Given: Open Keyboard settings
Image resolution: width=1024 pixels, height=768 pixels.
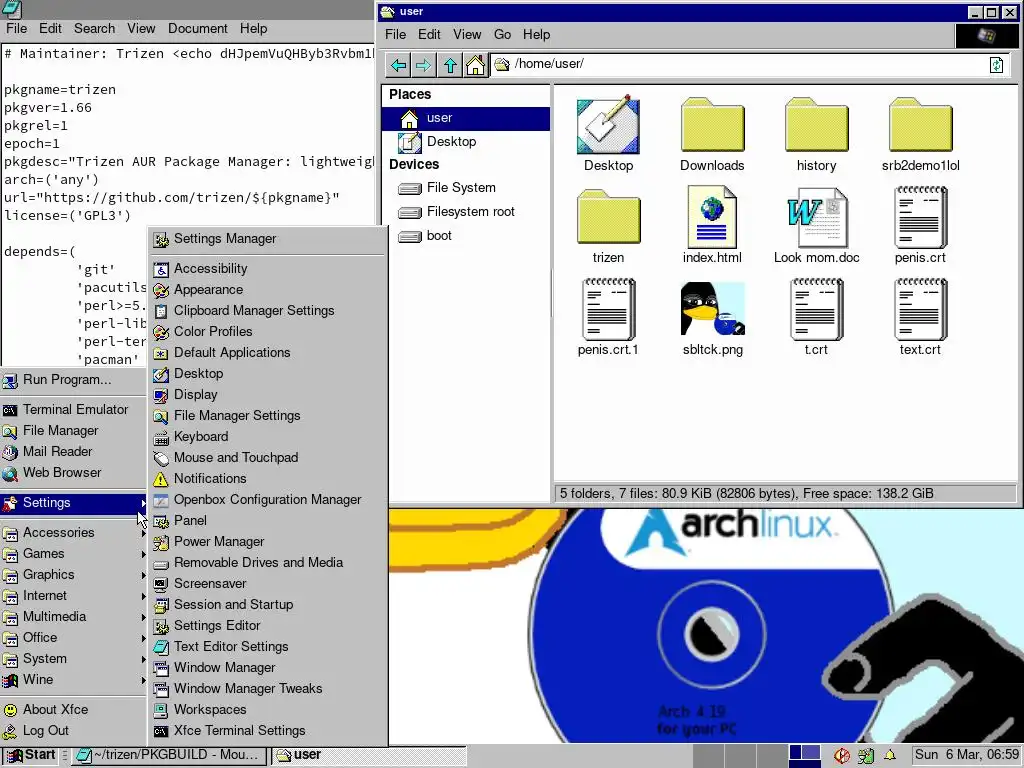Looking at the screenshot, I should [x=267, y=437].
